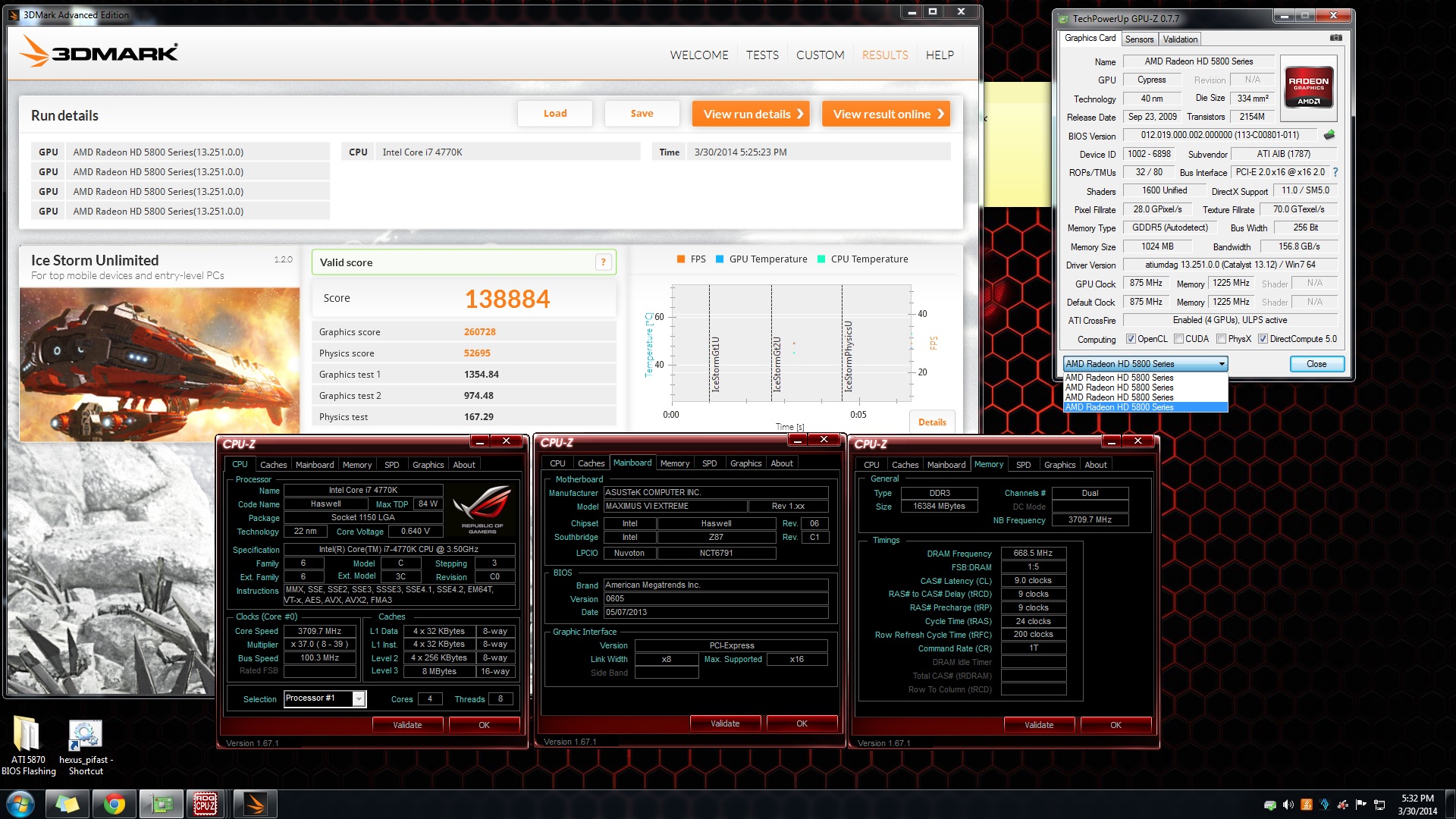1456x819 pixels.
Task: Open the RESULTS tab in 3DMark
Action: click(x=885, y=55)
